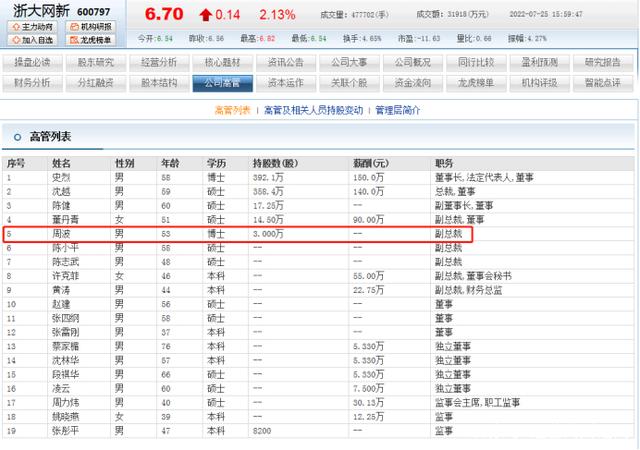
Task: Click the salary value 30.13万
Action: 368,403
